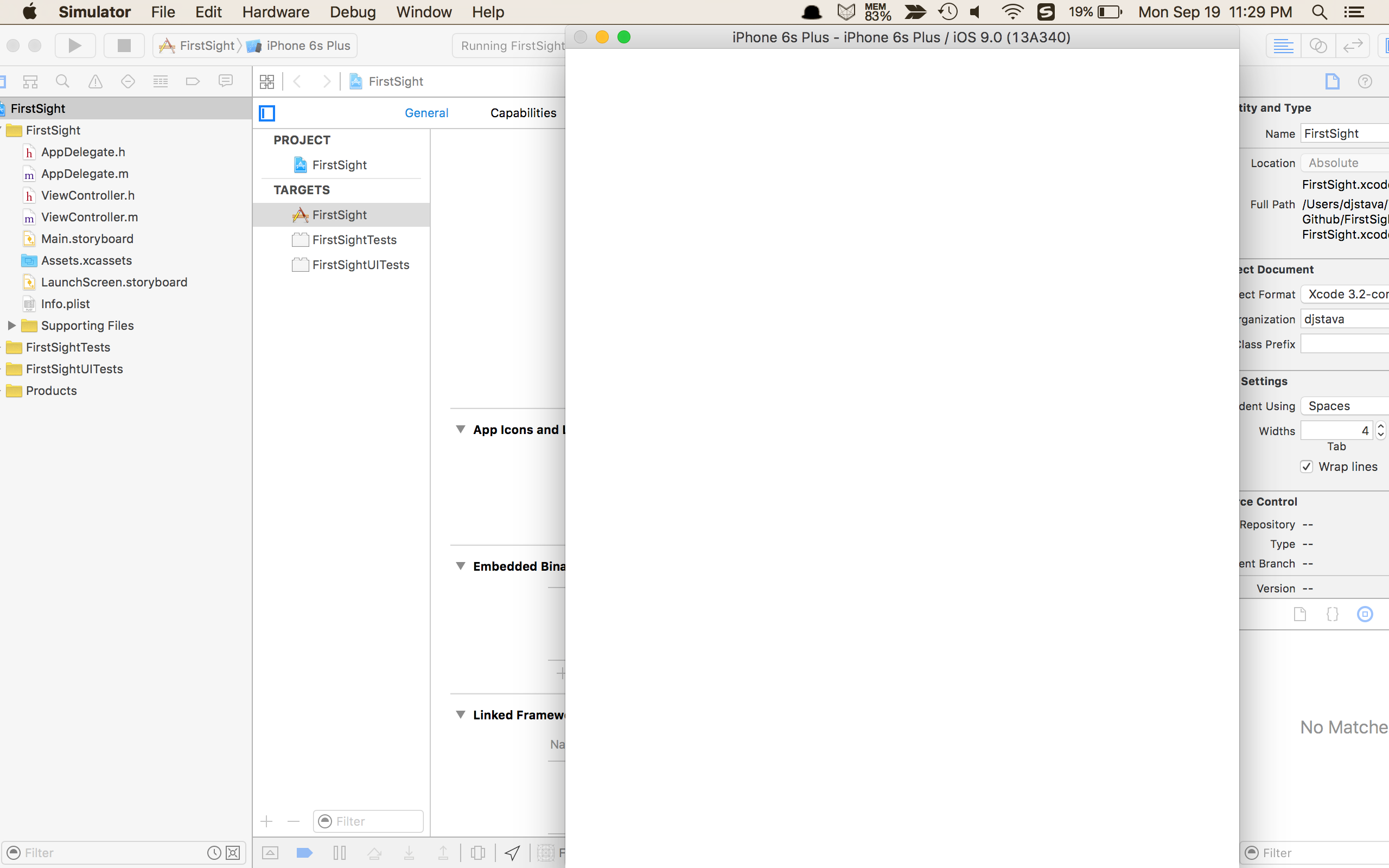
Task: Expand the Supporting Files folder
Action: click(11, 325)
